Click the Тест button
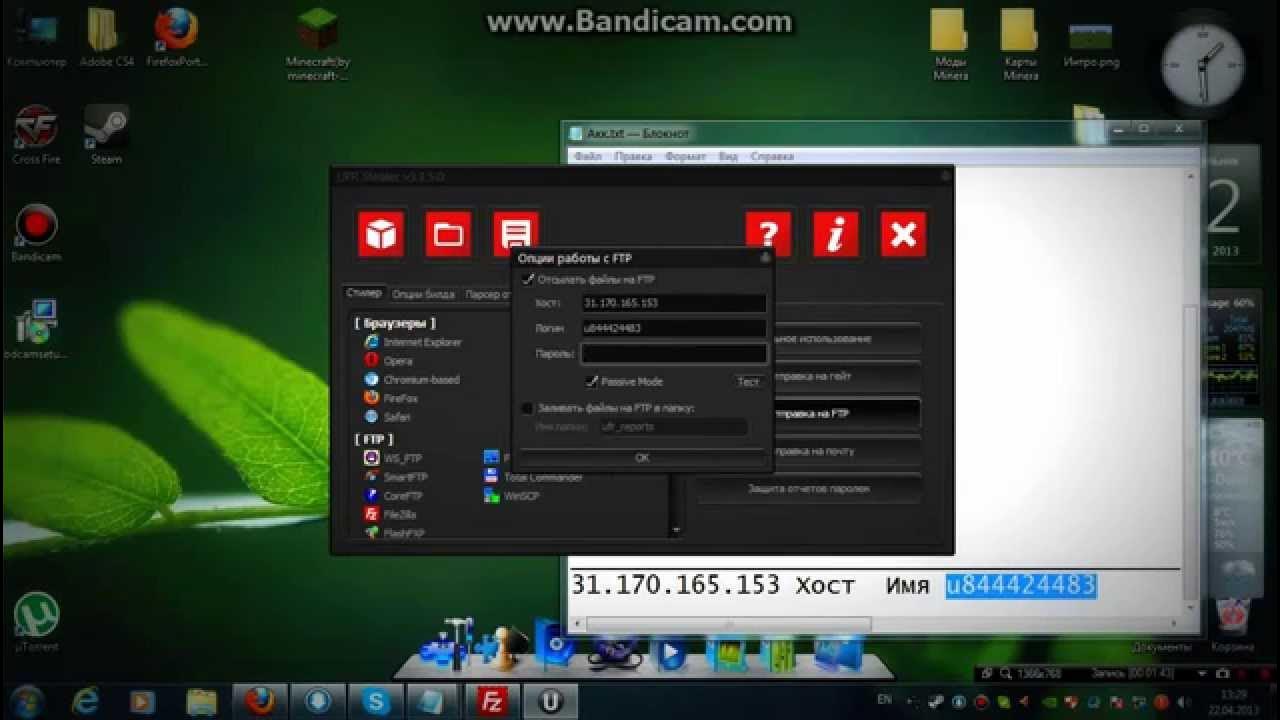Viewport: 1280px width, 720px height. [748, 382]
